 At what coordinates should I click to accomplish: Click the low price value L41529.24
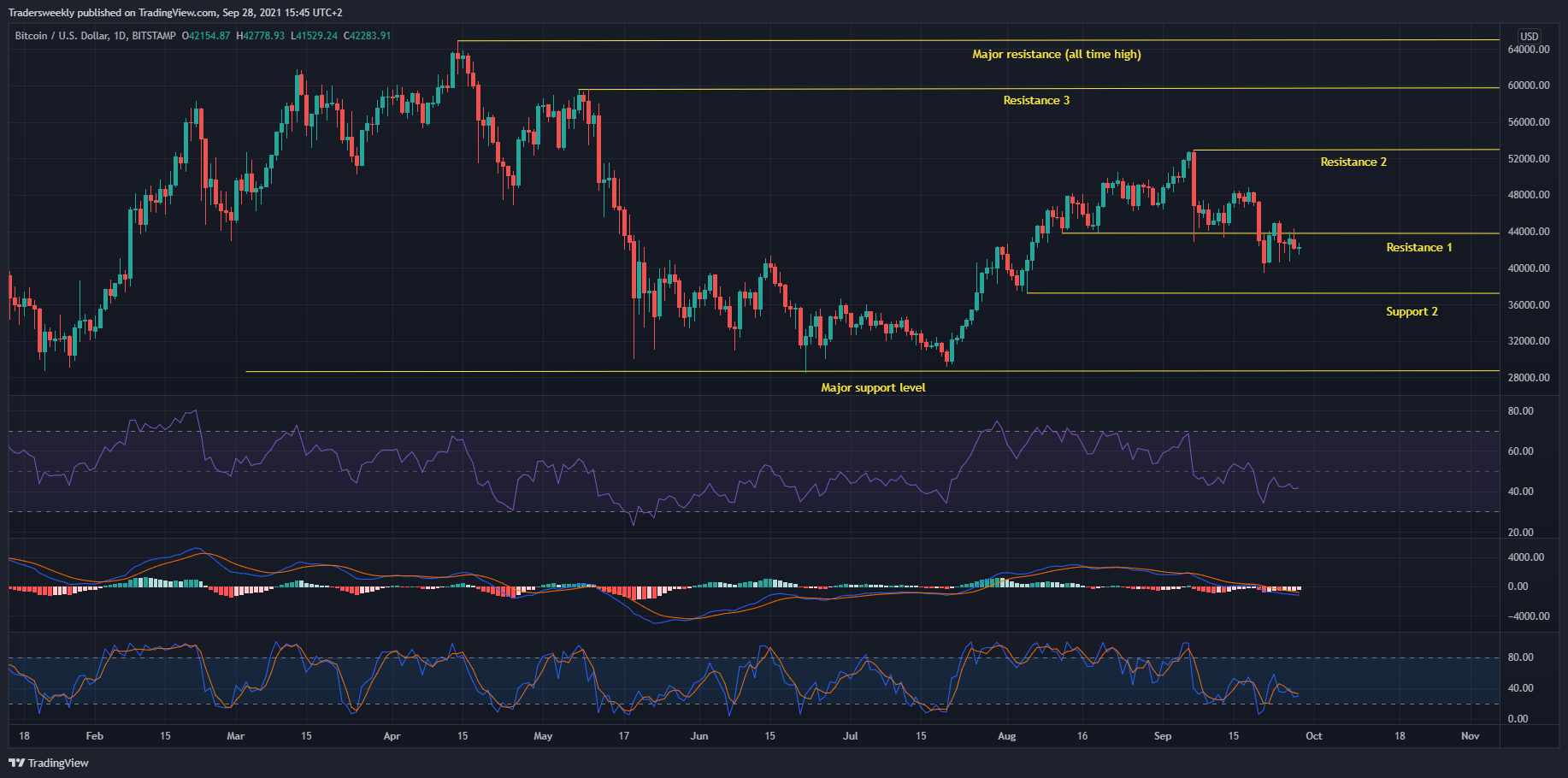[315, 36]
